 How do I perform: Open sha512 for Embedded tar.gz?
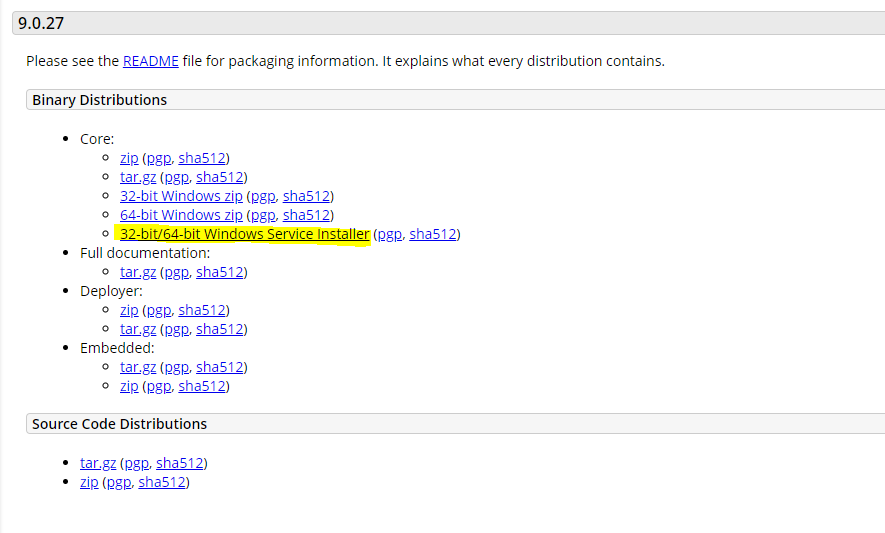[x=220, y=367]
